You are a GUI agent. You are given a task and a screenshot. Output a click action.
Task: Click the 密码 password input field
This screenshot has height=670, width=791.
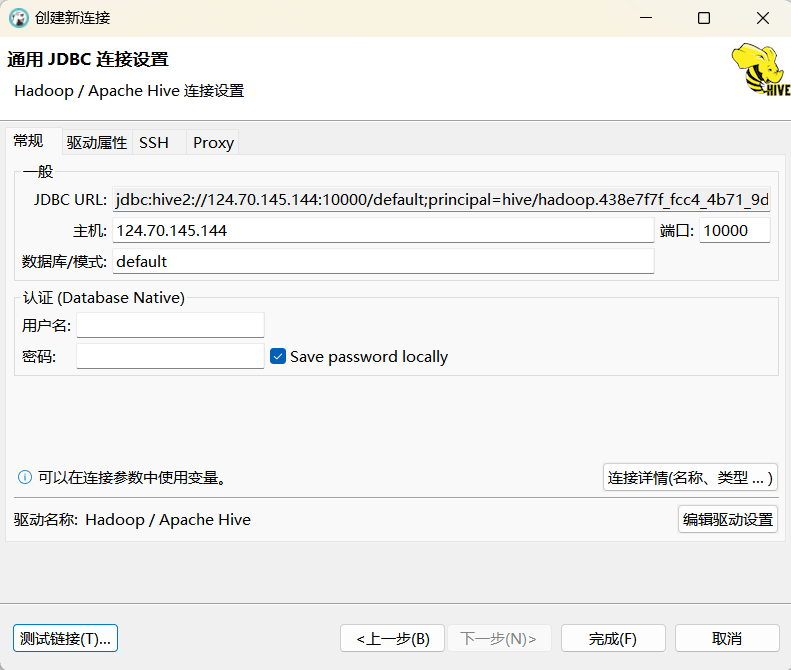coord(171,356)
